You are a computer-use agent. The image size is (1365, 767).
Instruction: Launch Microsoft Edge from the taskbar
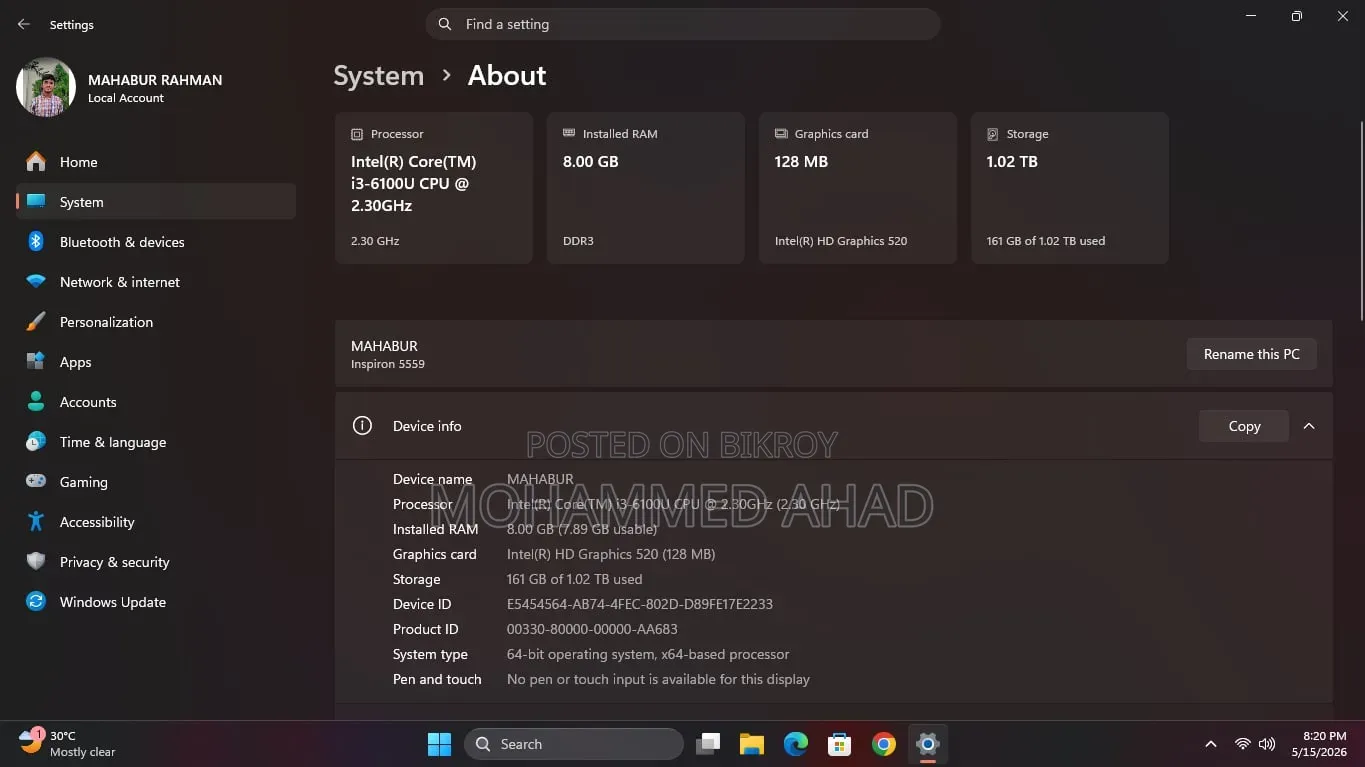[x=796, y=744]
